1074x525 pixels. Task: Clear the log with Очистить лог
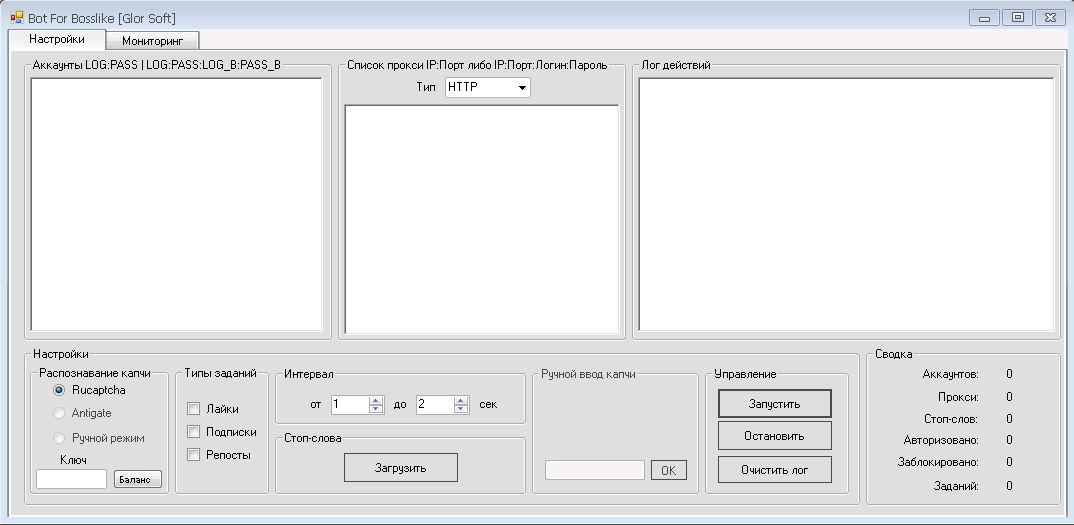[774, 469]
